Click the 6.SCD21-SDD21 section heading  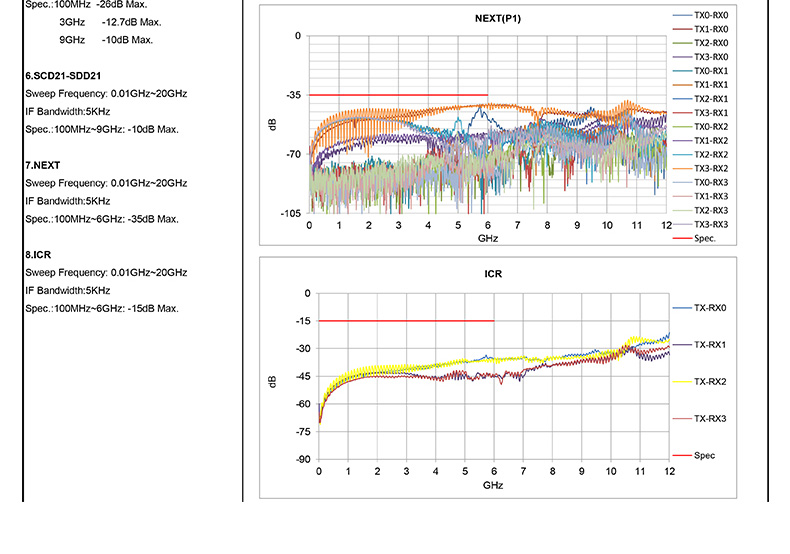click(x=63, y=75)
